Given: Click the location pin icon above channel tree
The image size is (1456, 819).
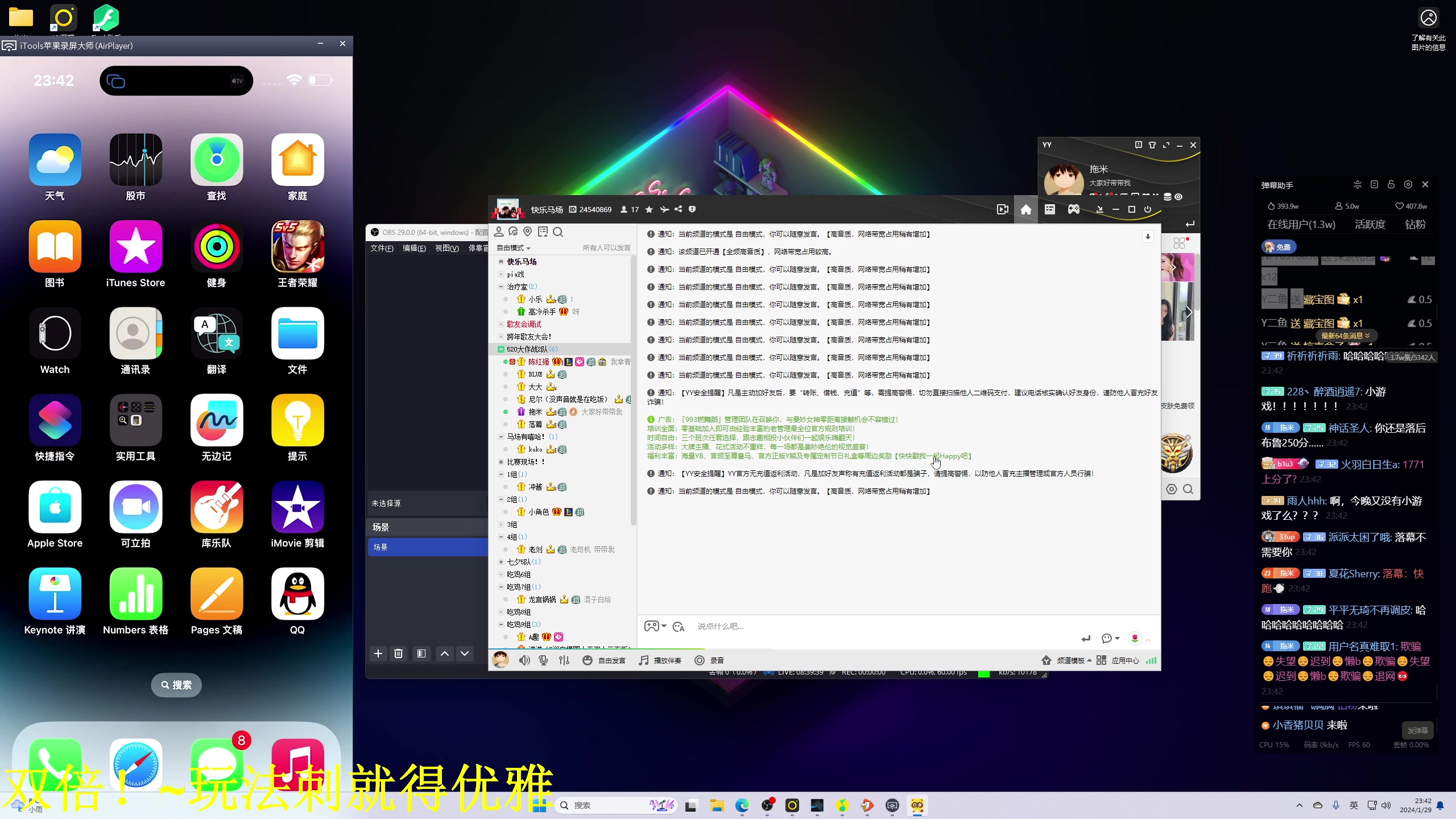Looking at the screenshot, I should coord(528,231).
